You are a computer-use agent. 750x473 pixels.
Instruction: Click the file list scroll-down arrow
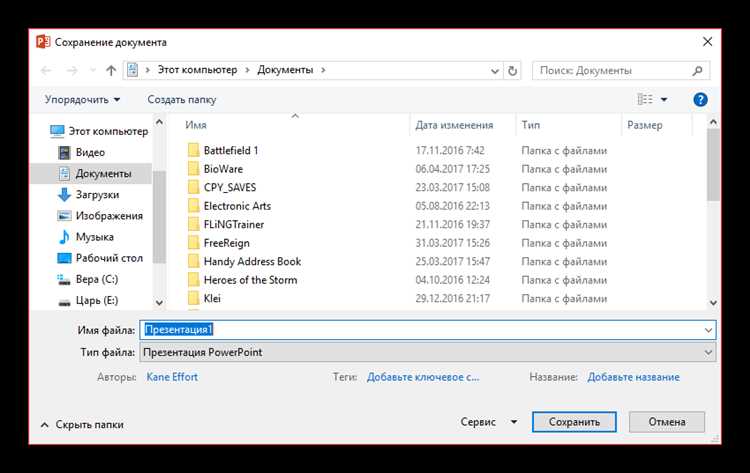pyautogui.click(x=713, y=303)
